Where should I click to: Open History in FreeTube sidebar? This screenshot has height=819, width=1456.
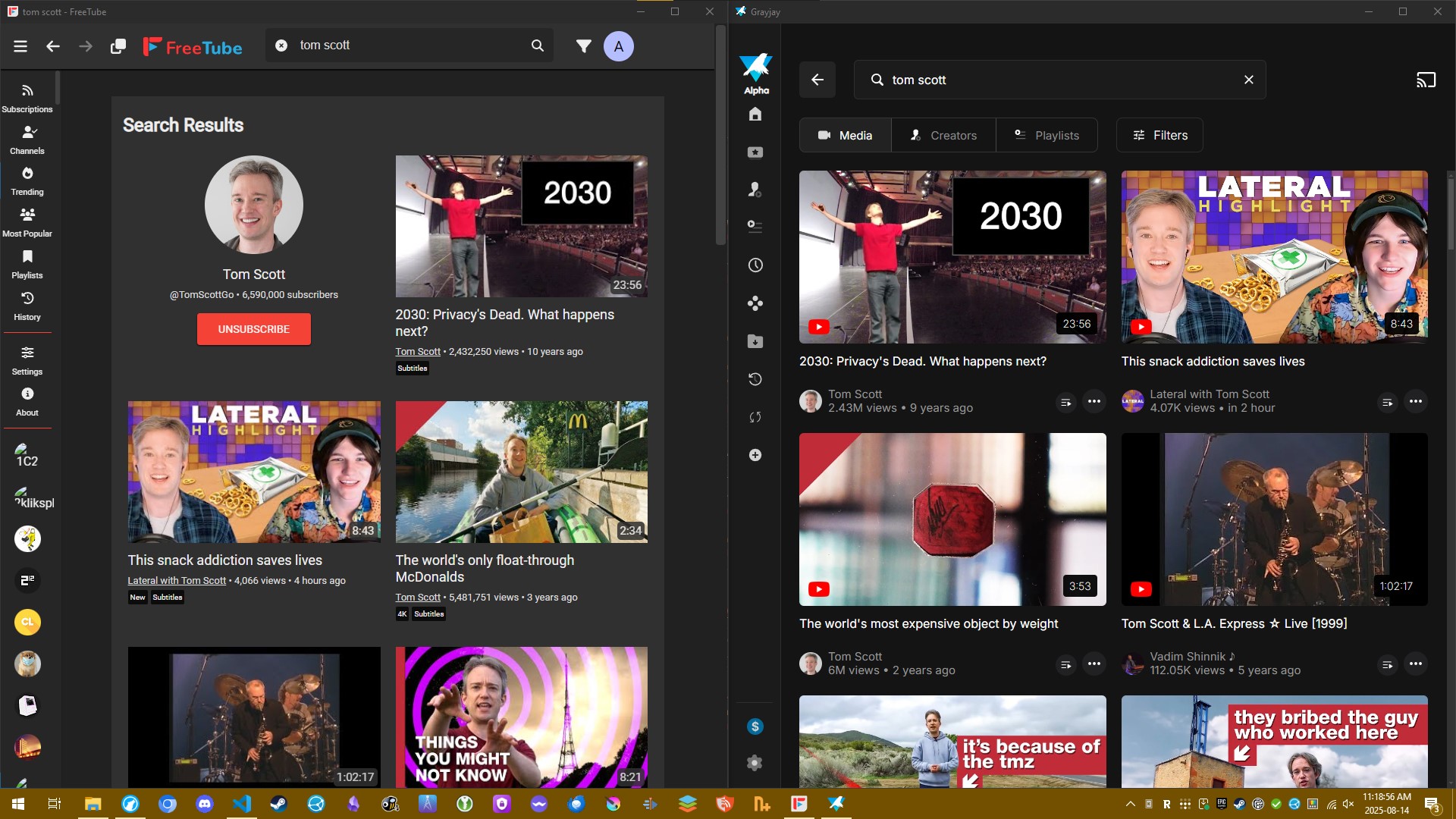point(27,306)
